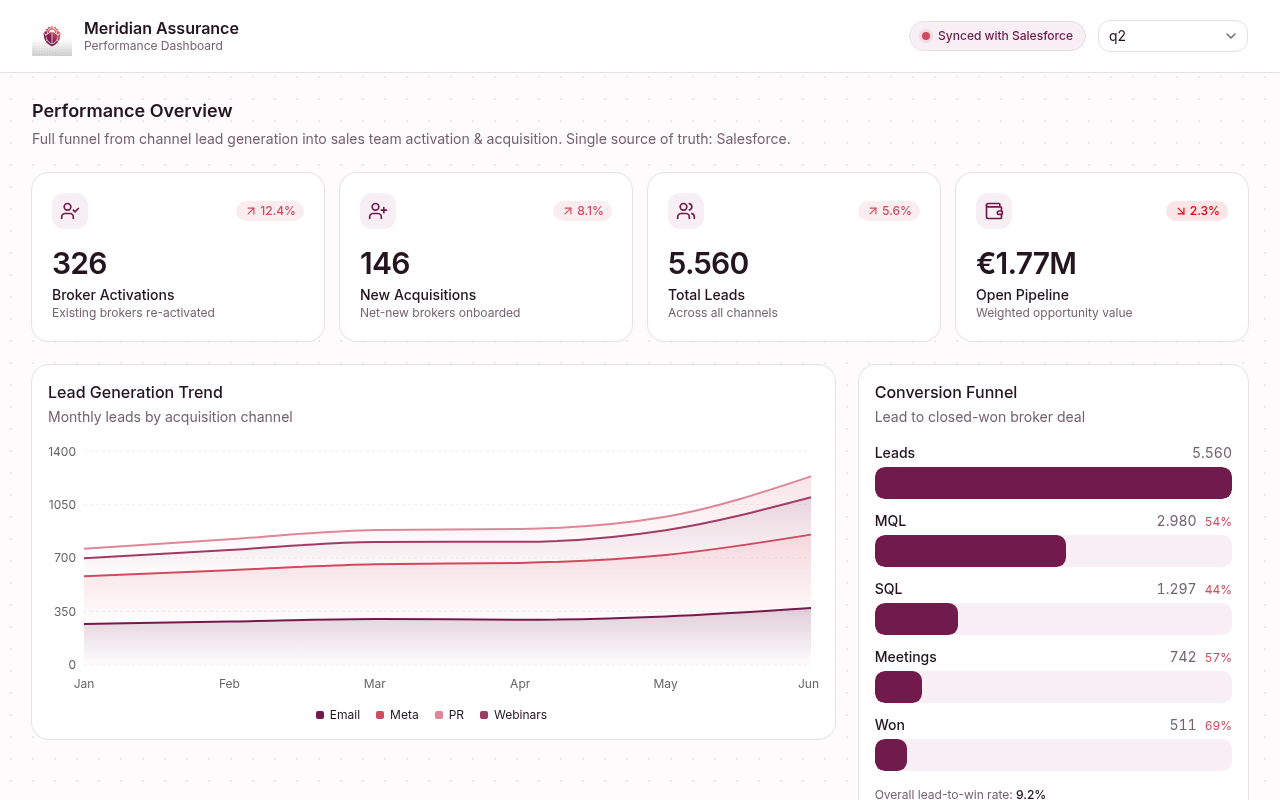Click the 1.297 SQL count
The height and width of the screenshot is (800, 1280).
coord(1176,589)
